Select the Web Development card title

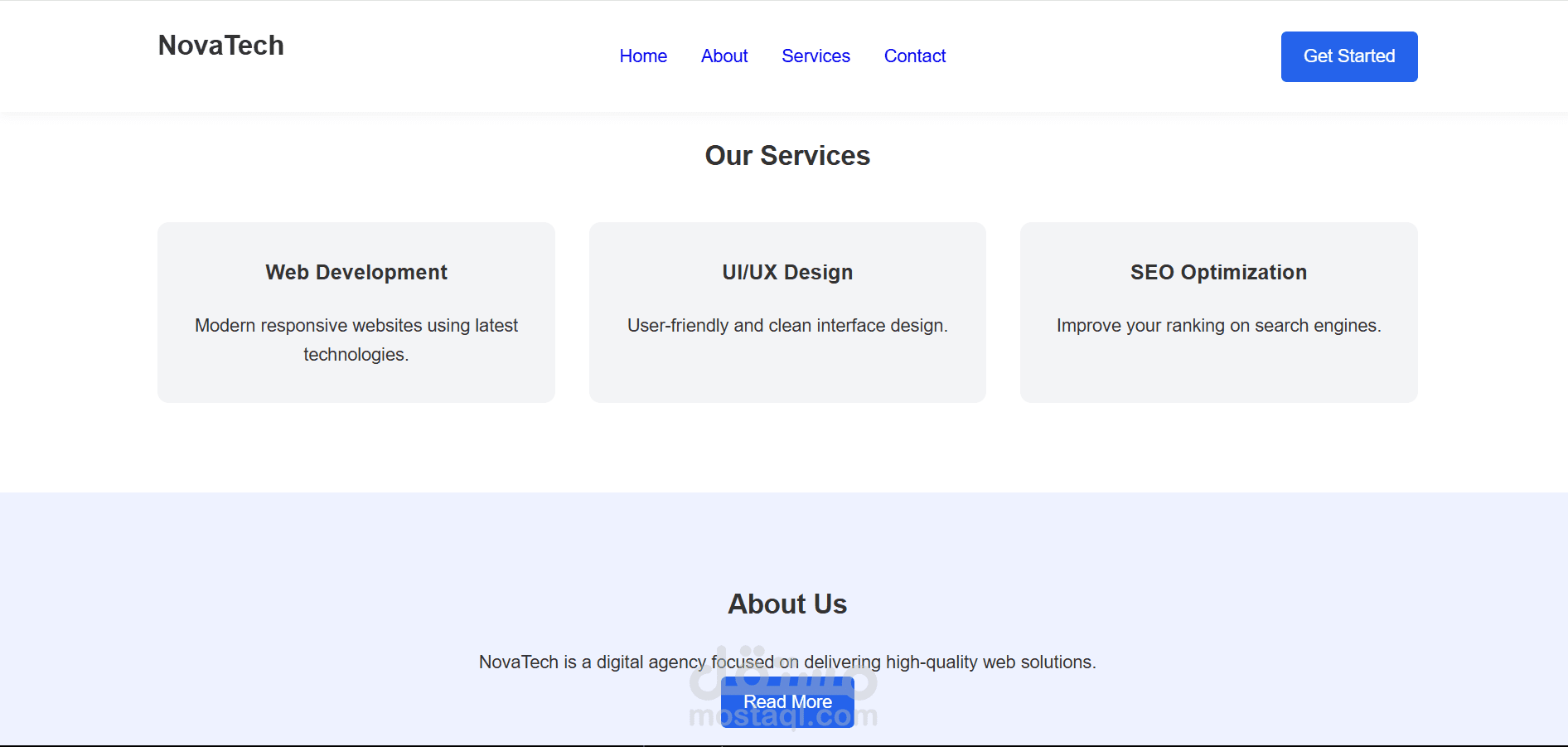pyautogui.click(x=356, y=272)
